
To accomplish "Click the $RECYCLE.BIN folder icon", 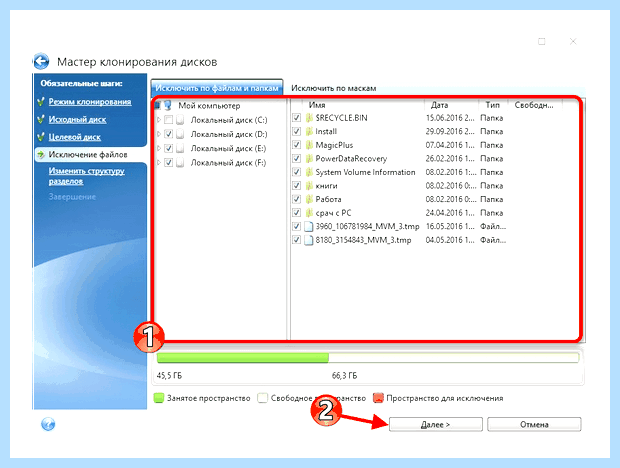I will point(309,118).
